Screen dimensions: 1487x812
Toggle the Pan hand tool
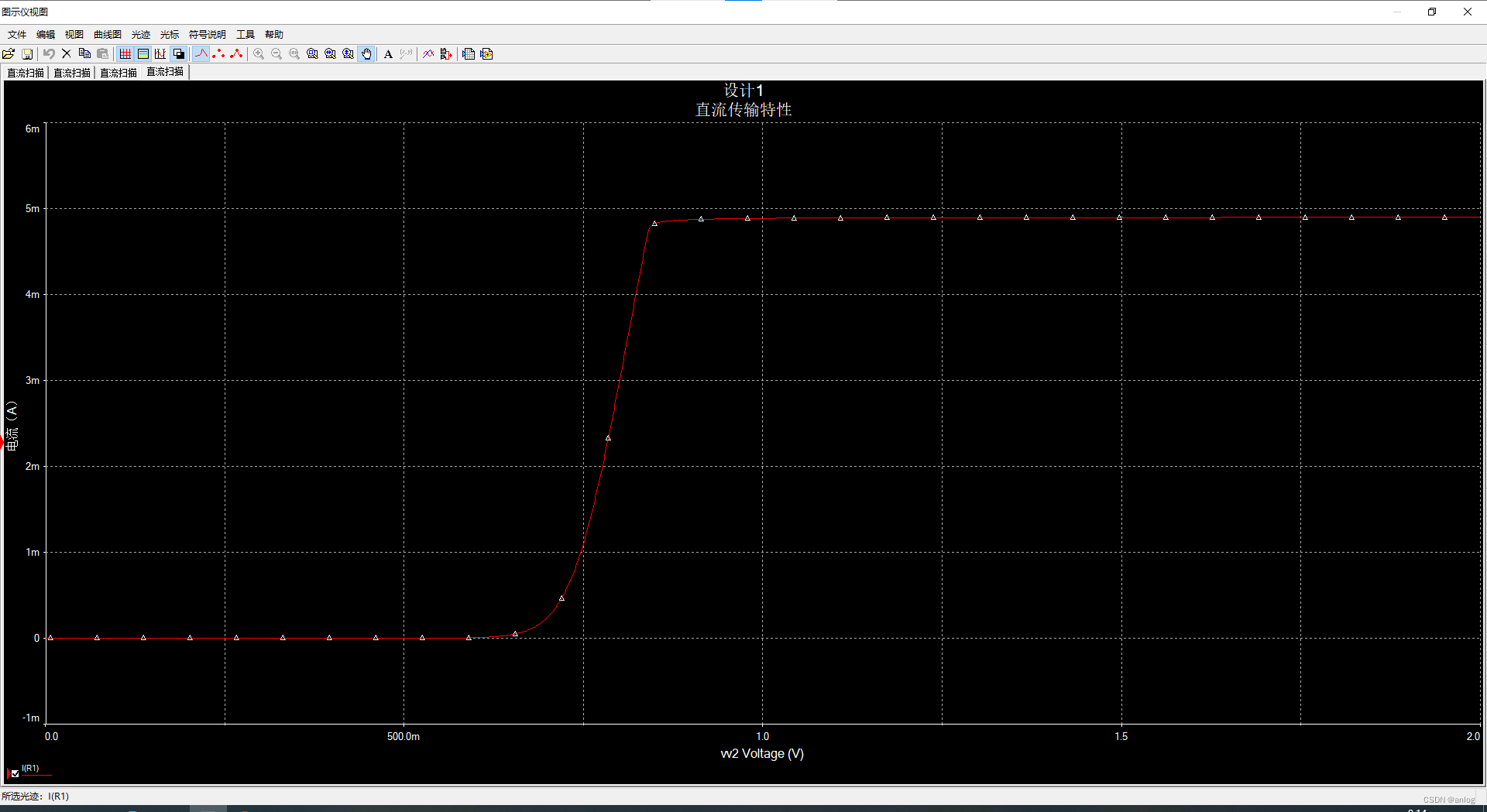(366, 54)
